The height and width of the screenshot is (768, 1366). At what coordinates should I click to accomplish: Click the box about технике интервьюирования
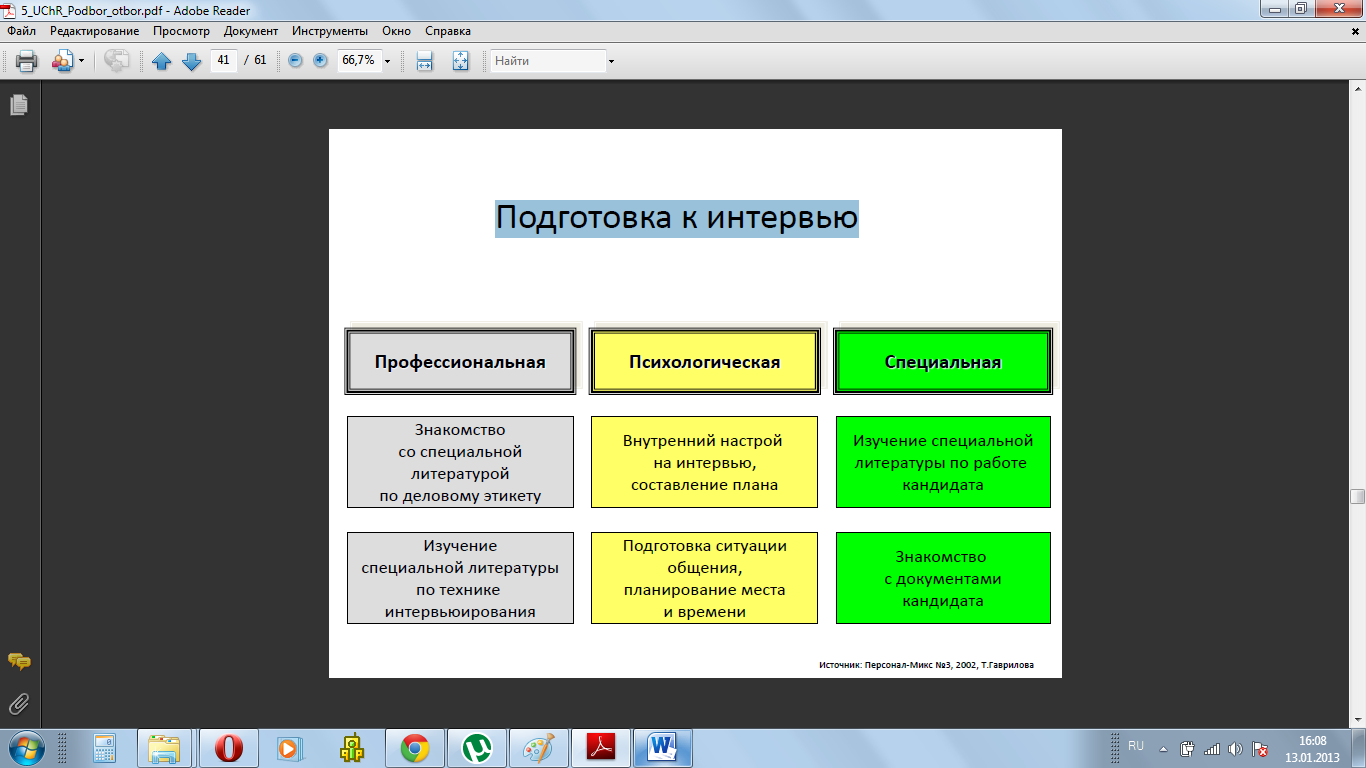(x=460, y=578)
